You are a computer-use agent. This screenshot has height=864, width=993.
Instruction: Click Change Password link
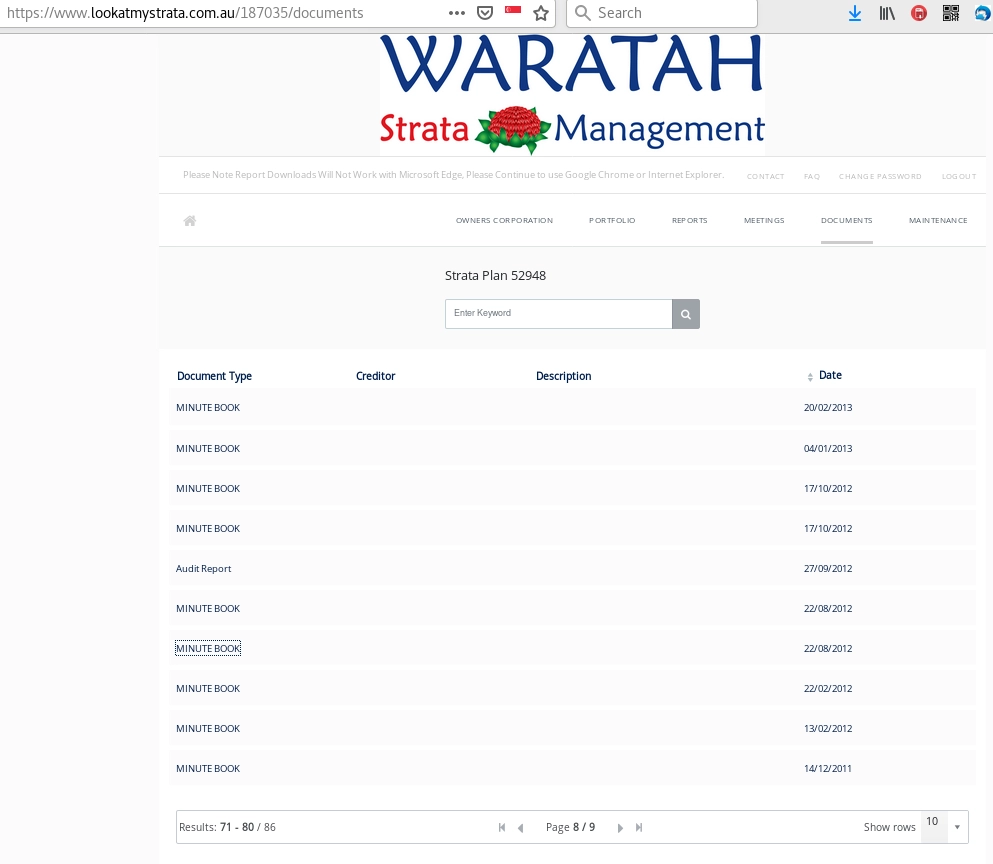[x=880, y=176]
